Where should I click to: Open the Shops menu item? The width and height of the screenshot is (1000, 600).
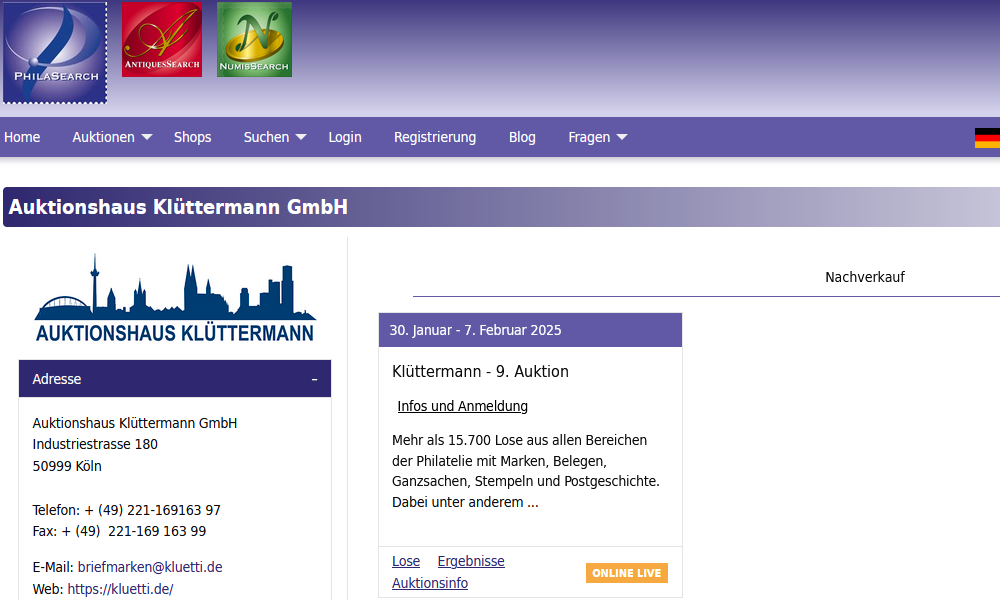pos(193,137)
